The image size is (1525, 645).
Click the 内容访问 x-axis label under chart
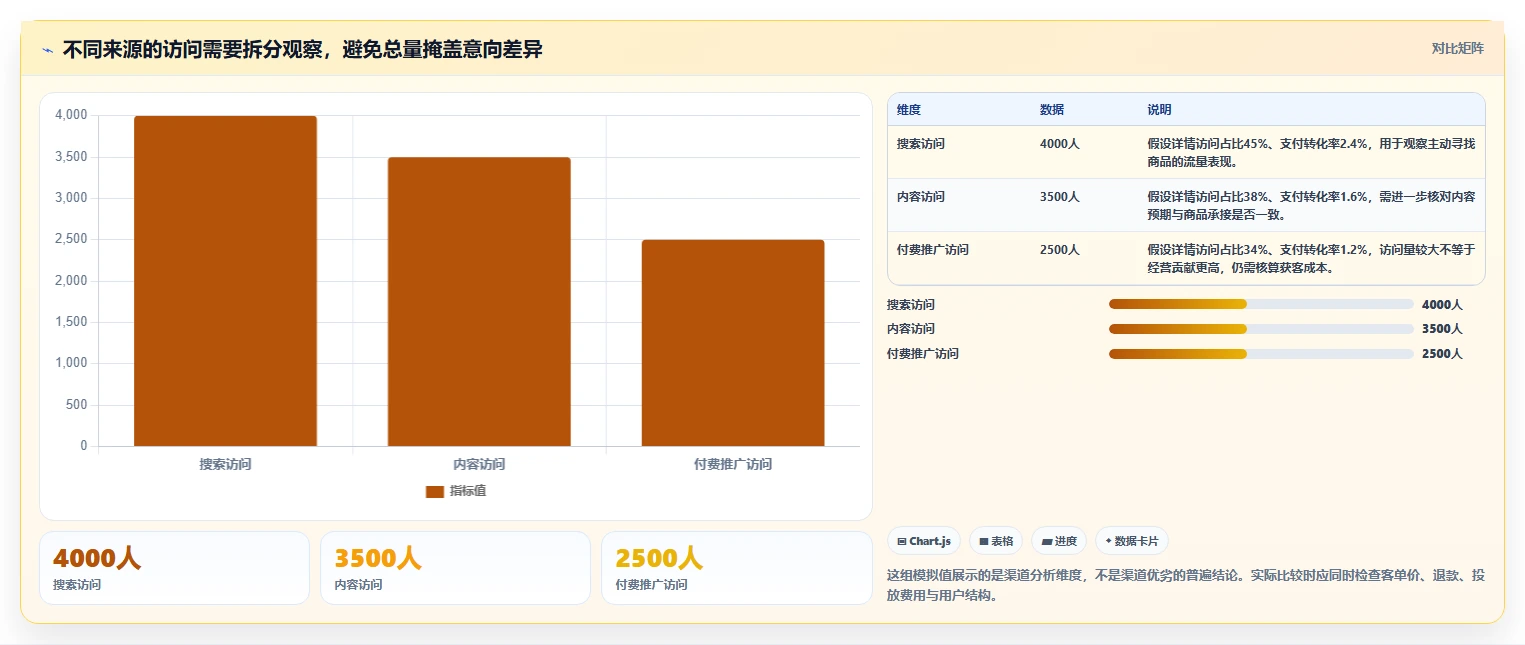[x=479, y=464]
